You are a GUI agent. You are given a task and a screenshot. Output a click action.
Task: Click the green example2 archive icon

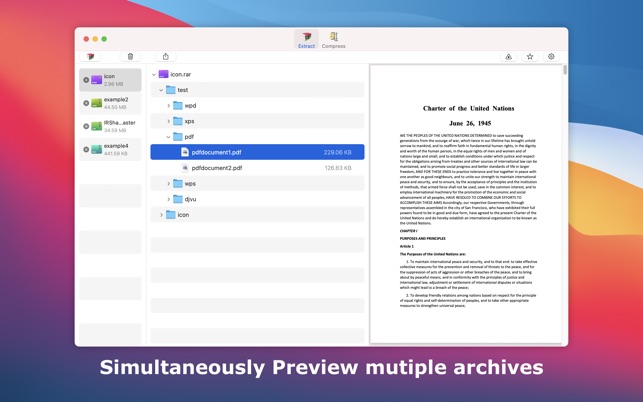click(96, 103)
